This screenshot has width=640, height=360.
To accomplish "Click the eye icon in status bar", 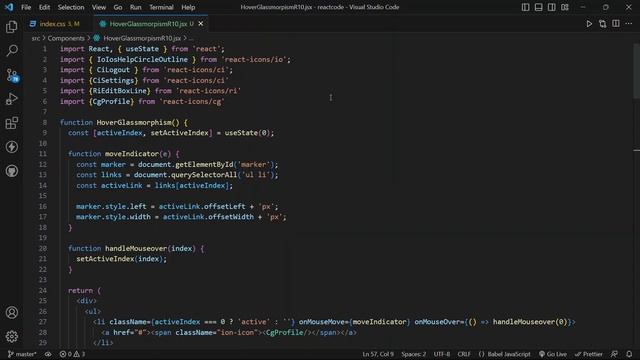I will click(48, 354).
